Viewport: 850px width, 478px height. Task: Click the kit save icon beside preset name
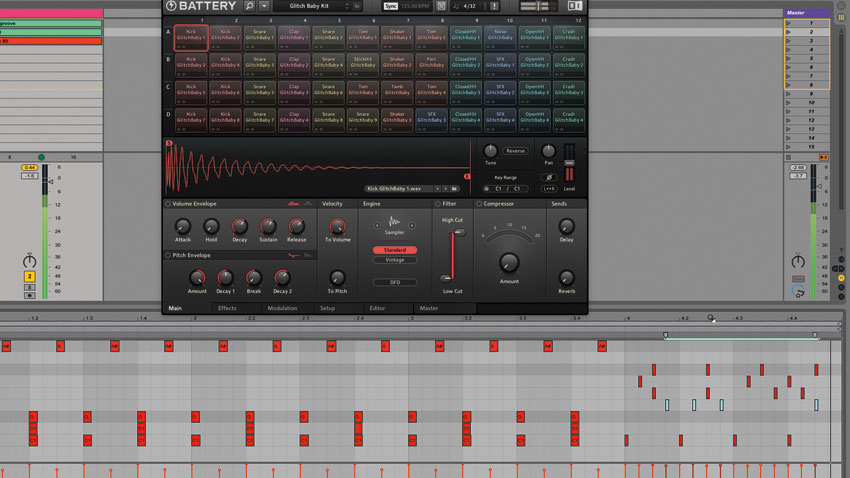click(x=357, y=6)
